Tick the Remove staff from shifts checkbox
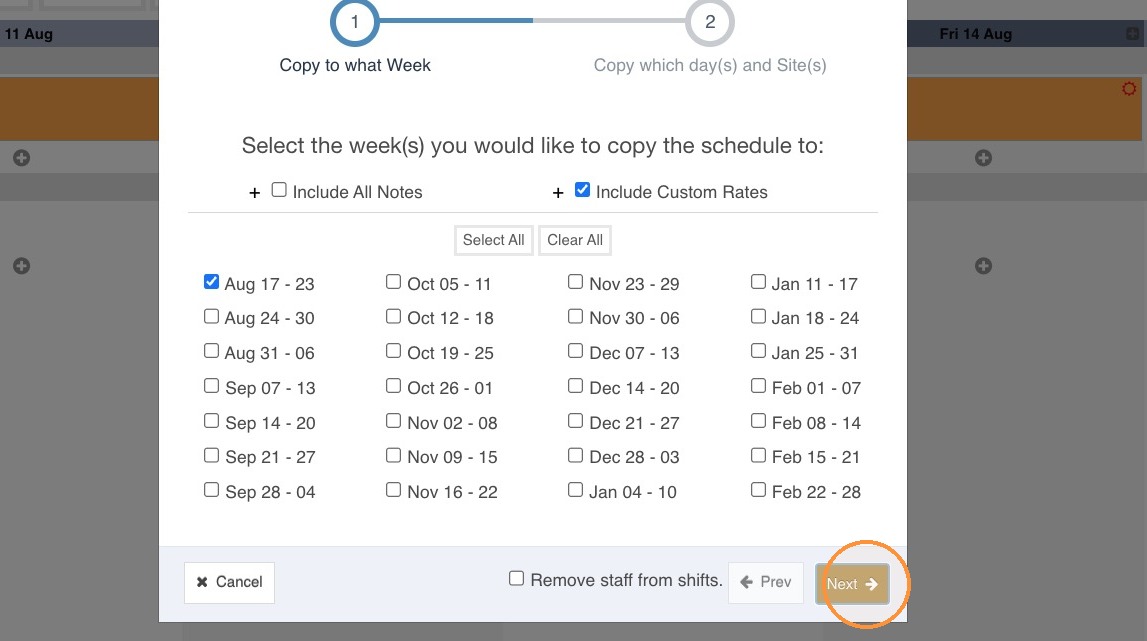The width and height of the screenshot is (1147, 641). click(516, 579)
